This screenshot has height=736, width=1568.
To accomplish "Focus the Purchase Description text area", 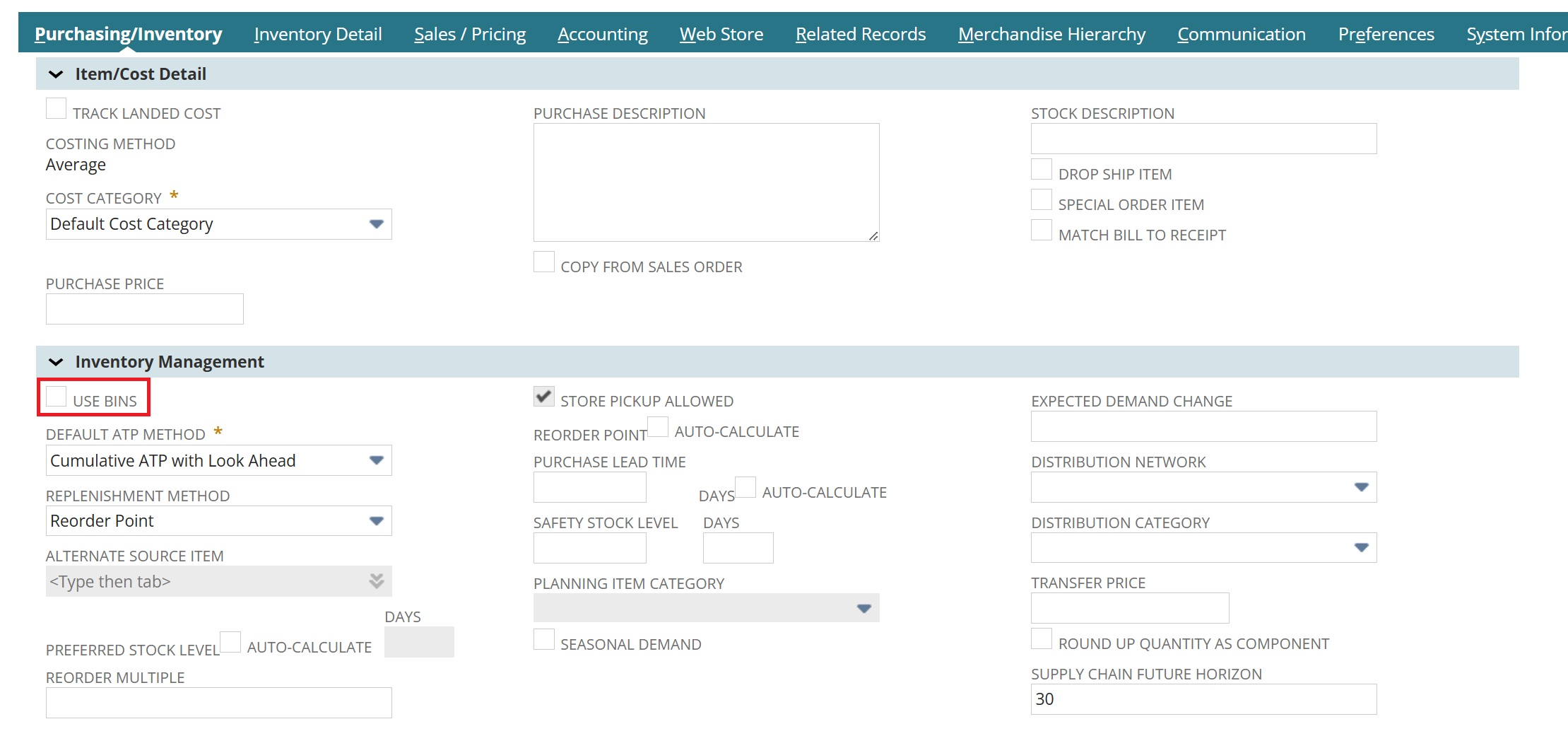I will [706, 182].
